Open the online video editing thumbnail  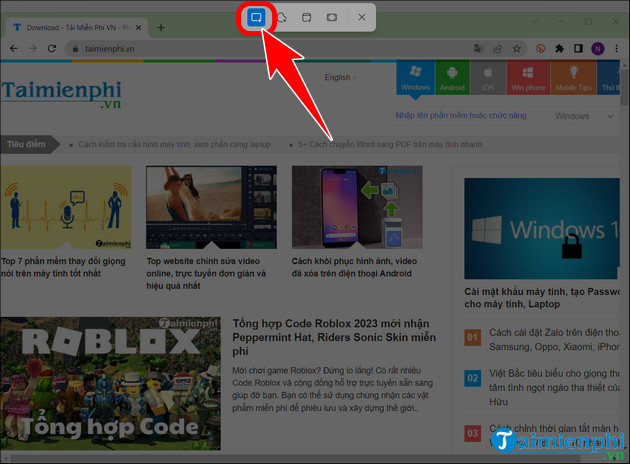coord(211,207)
